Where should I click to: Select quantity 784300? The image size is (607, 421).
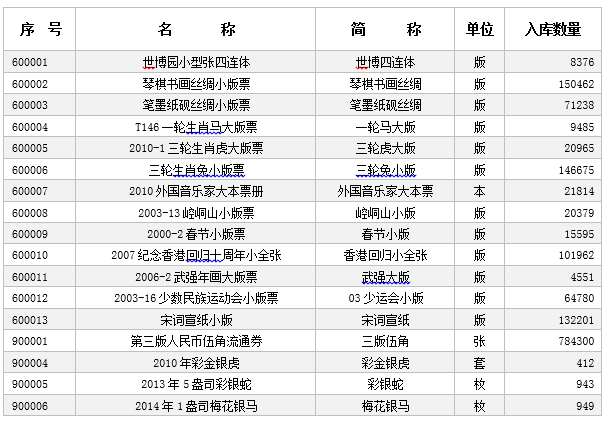576,341
